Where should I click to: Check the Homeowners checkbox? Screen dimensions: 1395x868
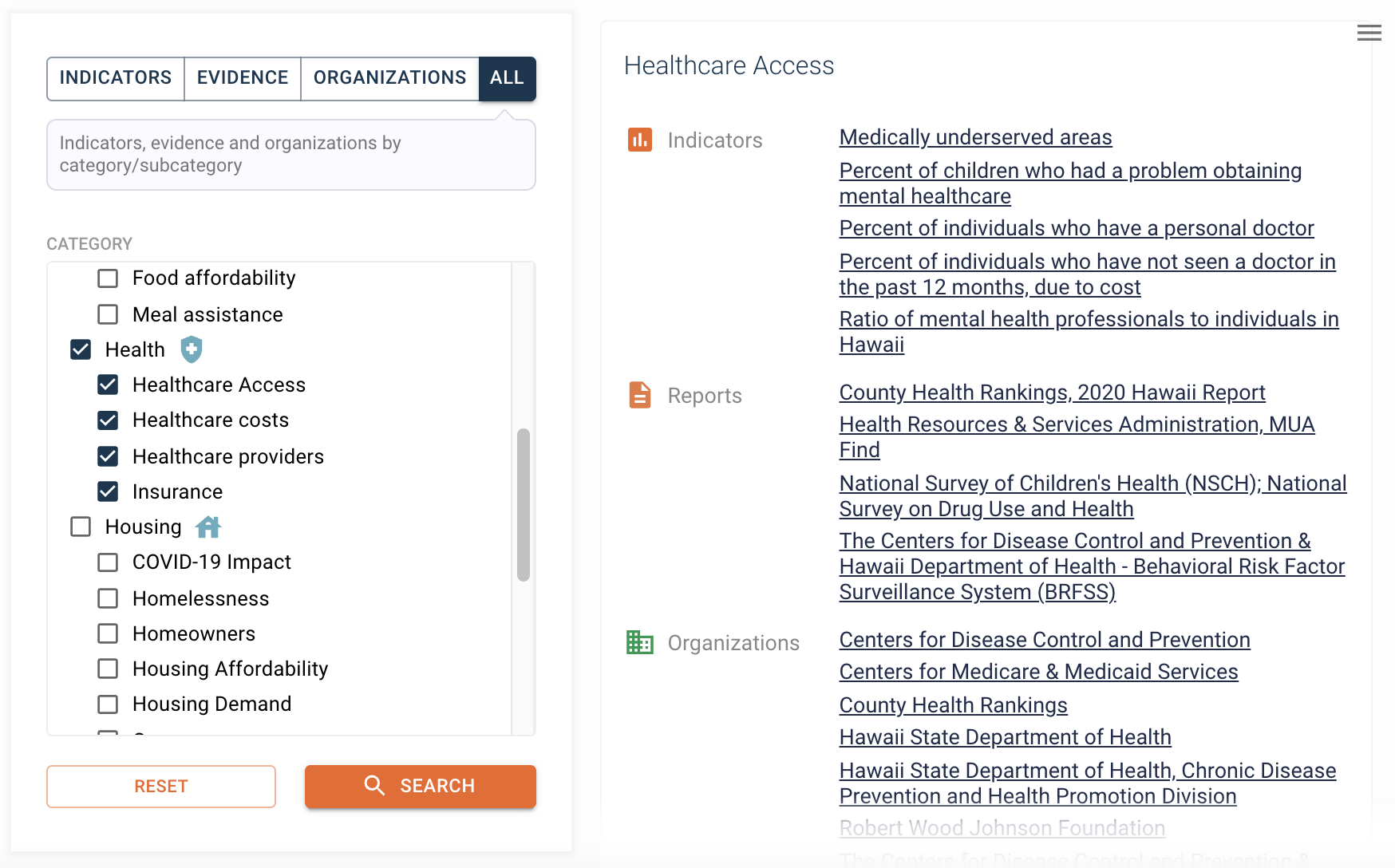pos(108,633)
